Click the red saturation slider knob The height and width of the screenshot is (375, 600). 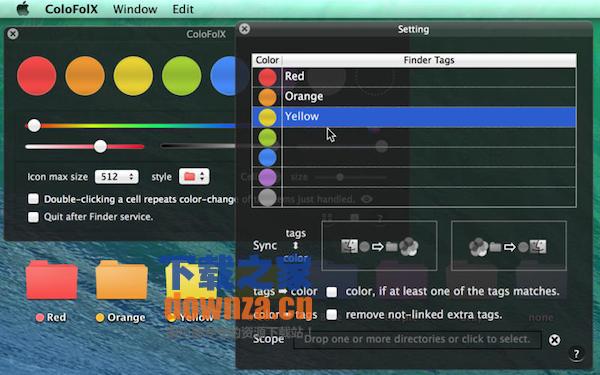[x=100, y=146]
